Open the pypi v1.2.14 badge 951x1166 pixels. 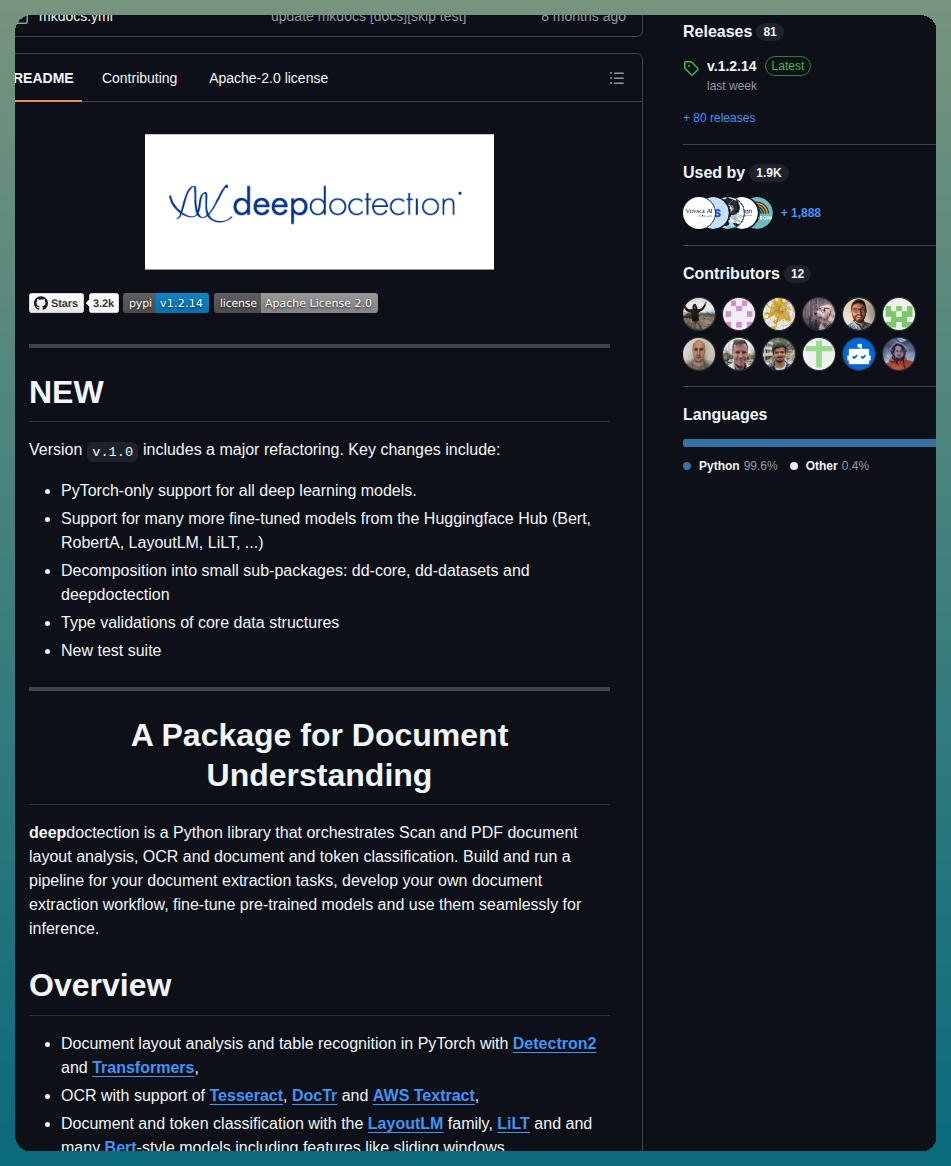pyautogui.click(x=166, y=303)
